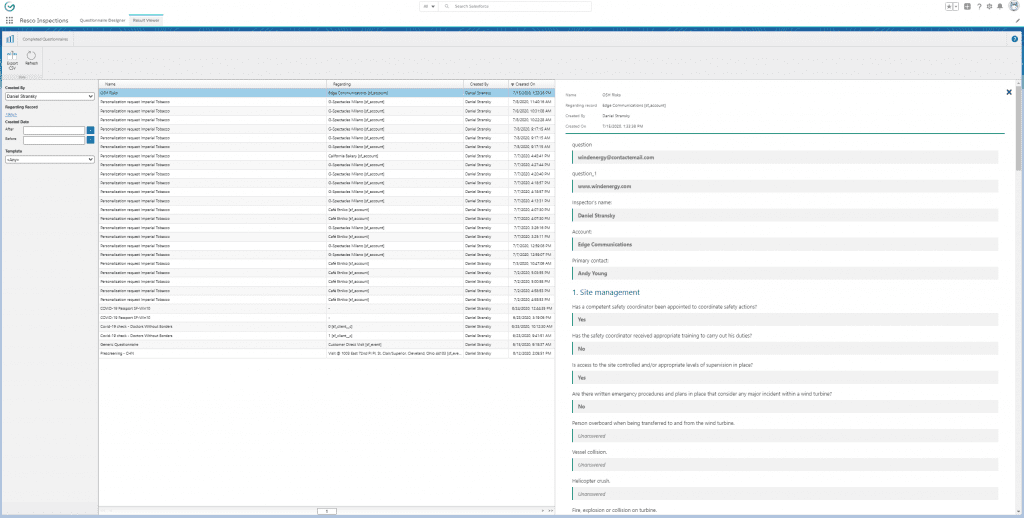Click the Before date input field

(x=54, y=140)
